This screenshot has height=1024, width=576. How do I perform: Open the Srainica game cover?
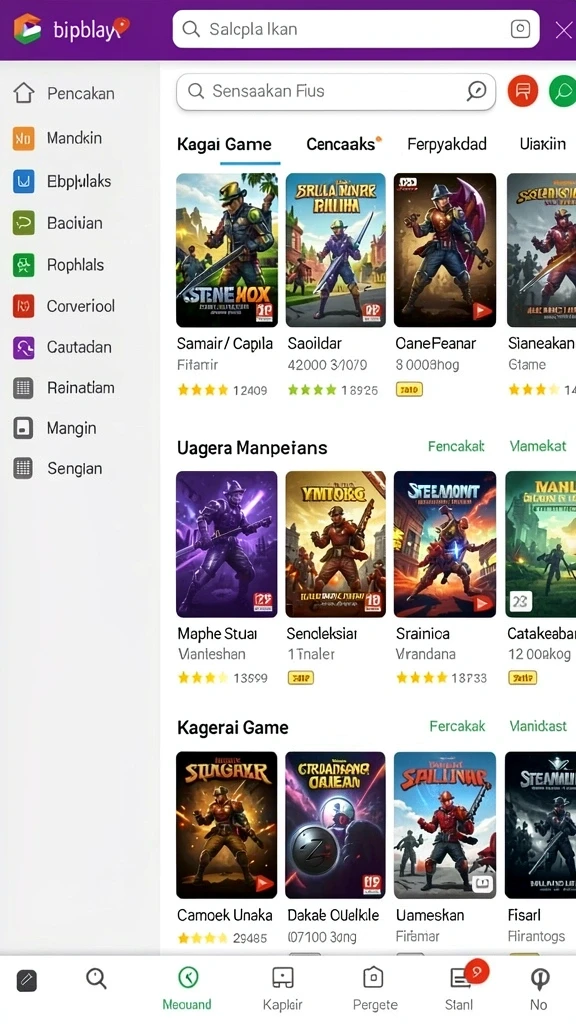tap(445, 544)
